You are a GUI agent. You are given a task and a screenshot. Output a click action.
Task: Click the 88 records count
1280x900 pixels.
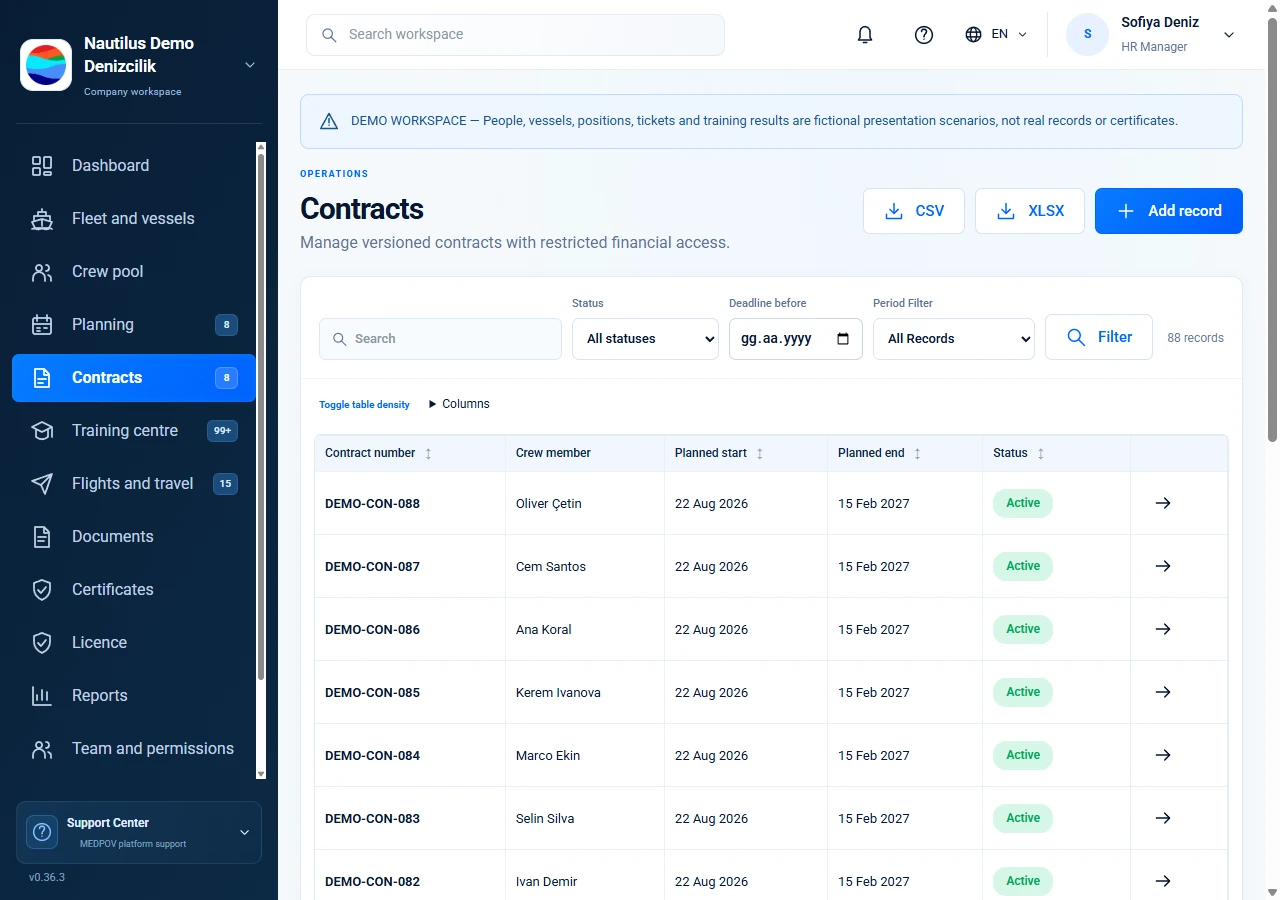click(1195, 338)
